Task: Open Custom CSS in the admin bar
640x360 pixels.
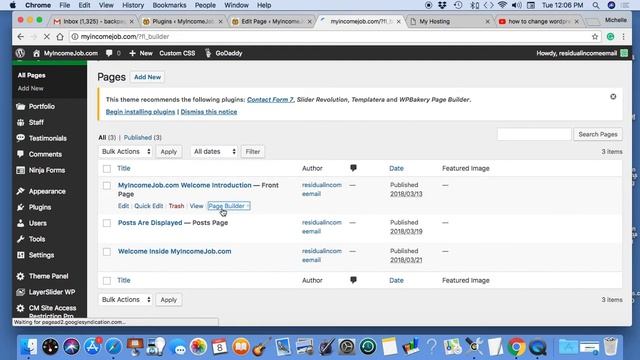Action: (177, 53)
